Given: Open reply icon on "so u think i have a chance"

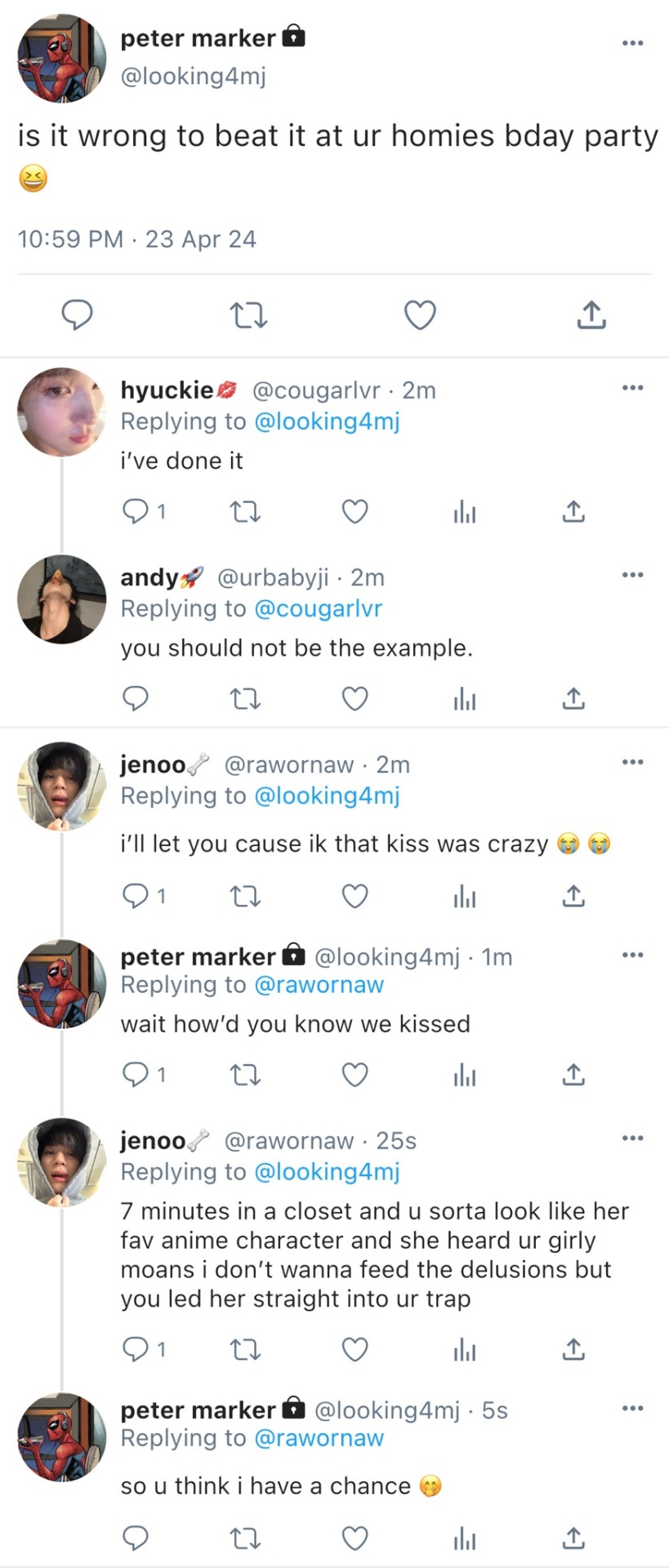Looking at the screenshot, I should coord(135,1539).
